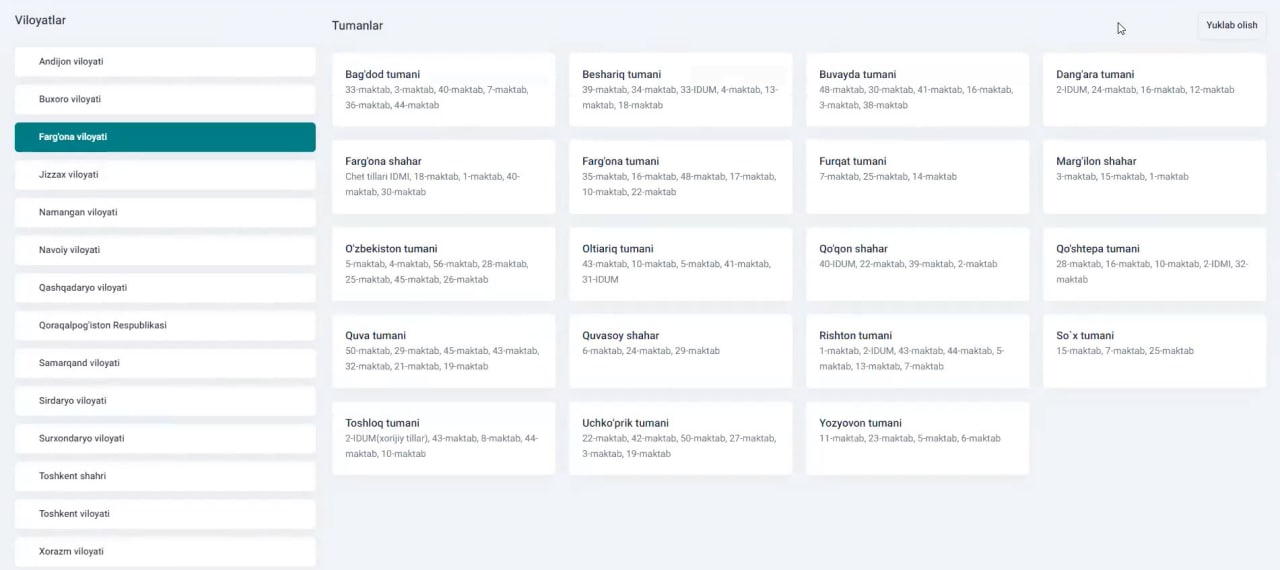The image size is (1280, 570).
Task: Open the Yozyovon tumani card
Action: tap(917, 438)
